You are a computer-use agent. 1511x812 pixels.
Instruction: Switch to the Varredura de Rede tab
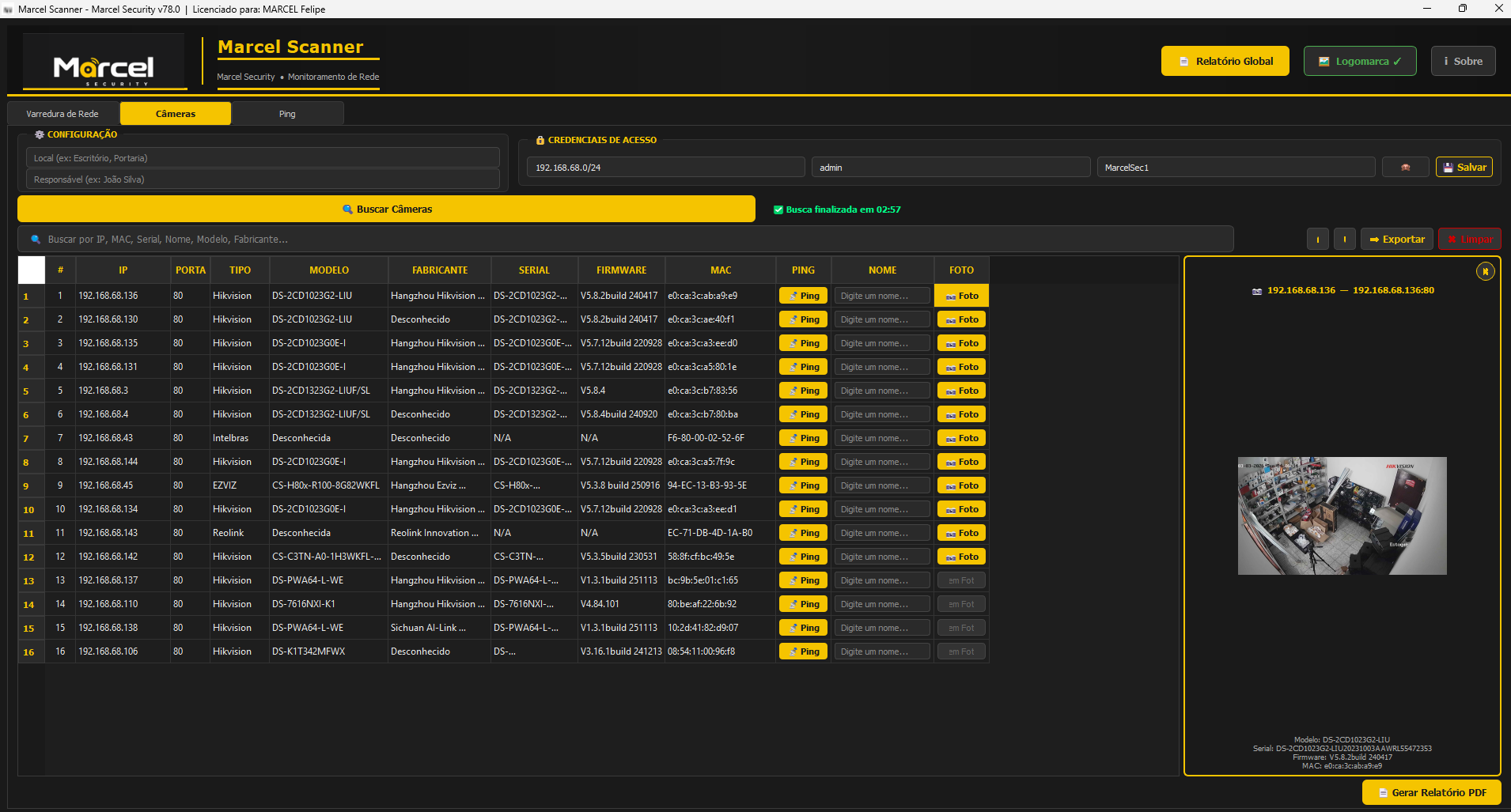pyautogui.click(x=62, y=114)
